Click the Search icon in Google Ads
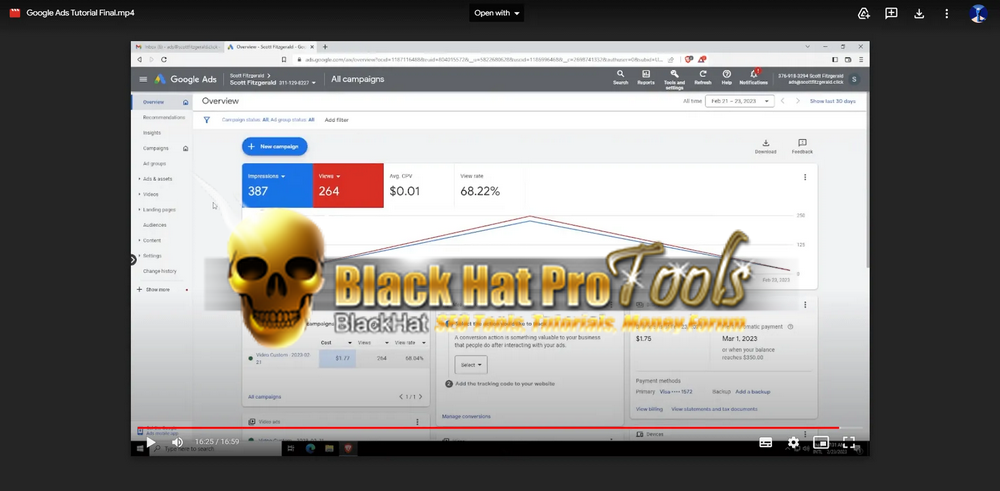The height and width of the screenshot is (491, 1000). click(621, 78)
